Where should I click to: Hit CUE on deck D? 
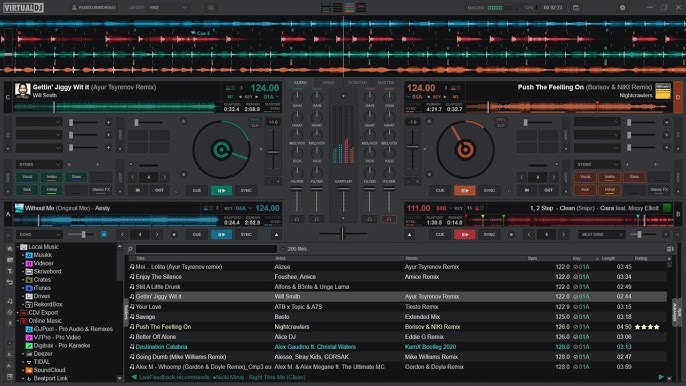pyautogui.click(x=440, y=190)
